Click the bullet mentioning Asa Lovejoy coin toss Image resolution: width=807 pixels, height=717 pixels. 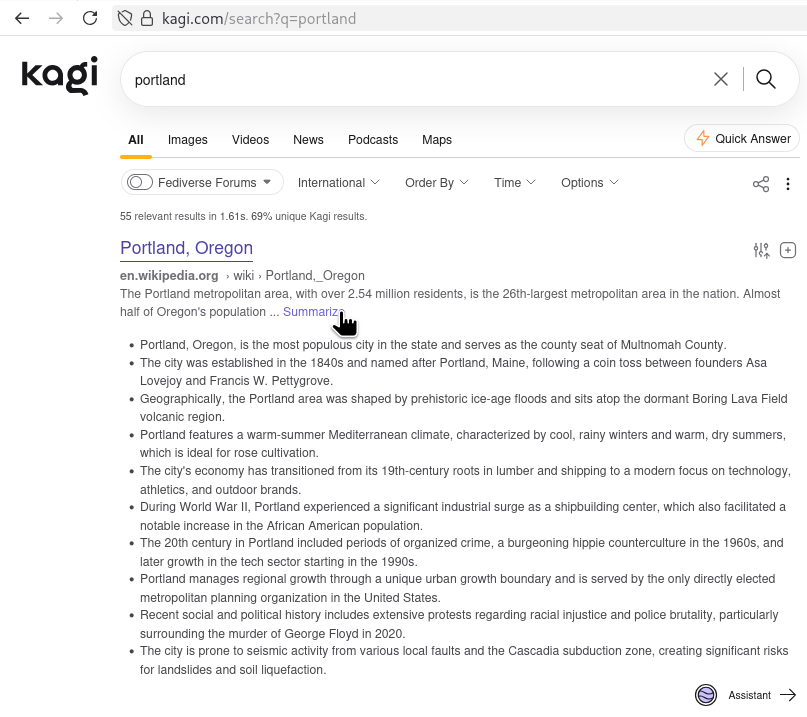453,372
